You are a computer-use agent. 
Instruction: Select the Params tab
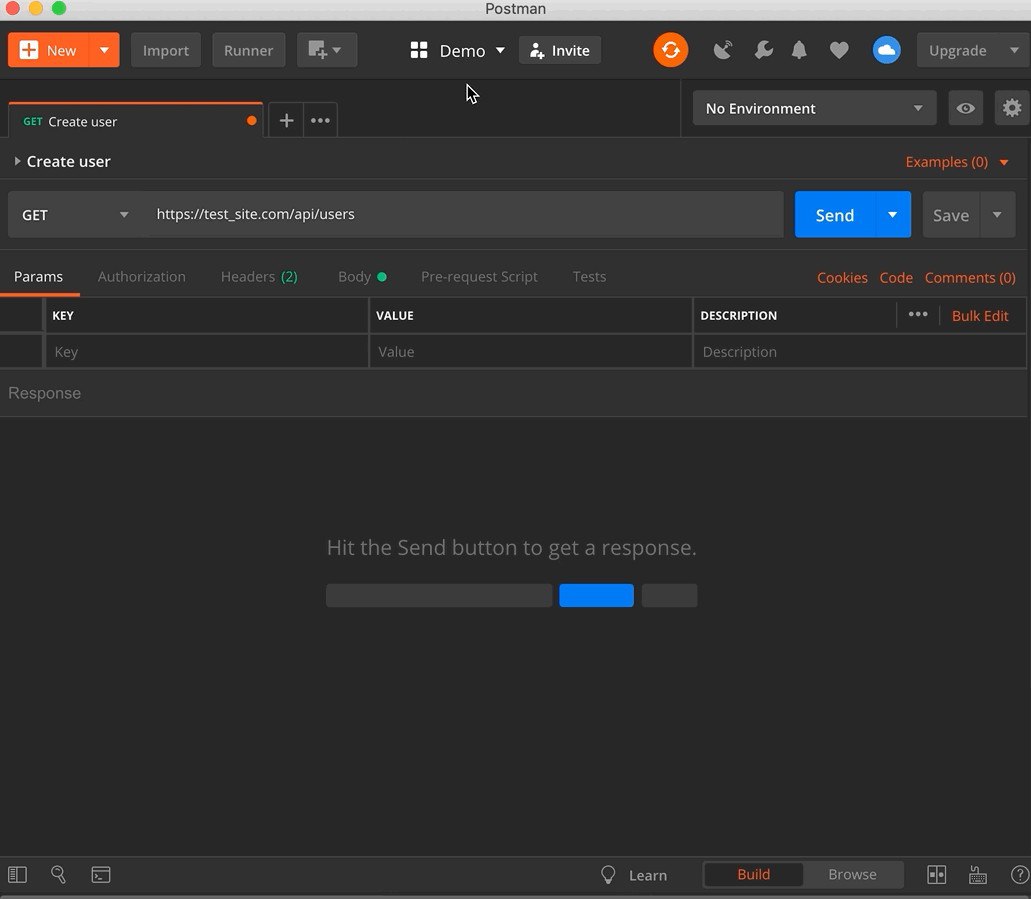click(x=38, y=276)
